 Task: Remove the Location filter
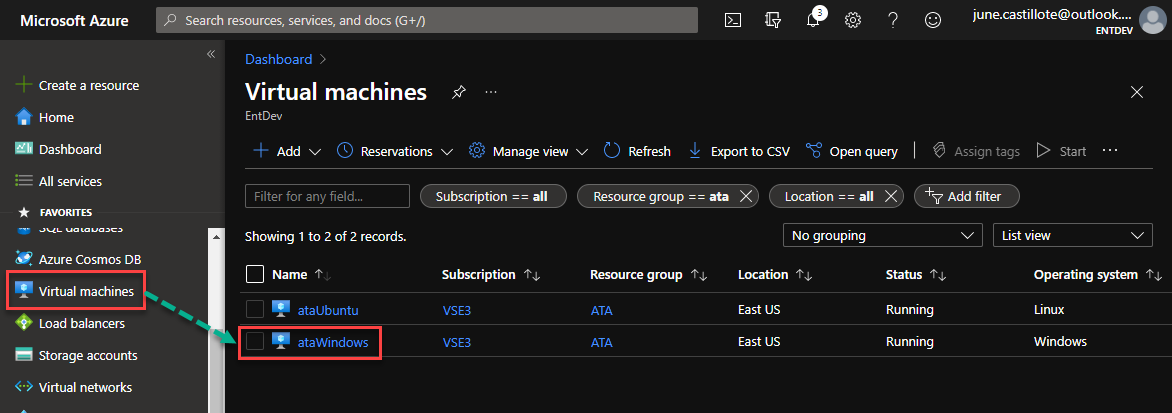click(890, 196)
